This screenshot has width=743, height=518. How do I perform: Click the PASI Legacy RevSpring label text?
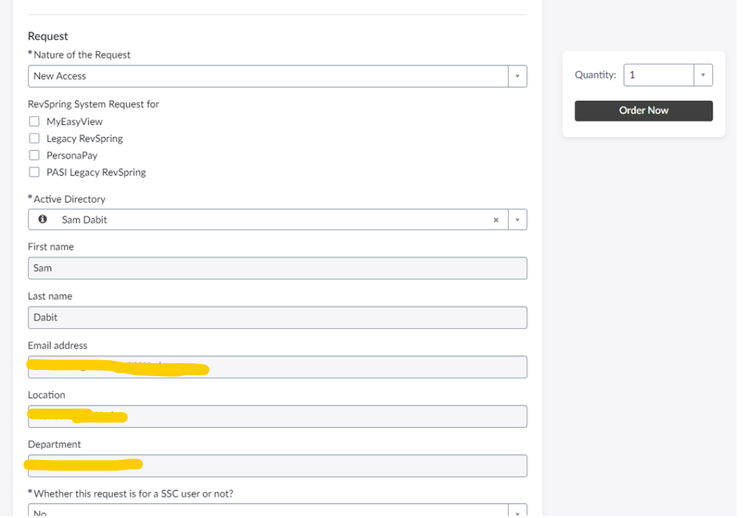(x=96, y=173)
